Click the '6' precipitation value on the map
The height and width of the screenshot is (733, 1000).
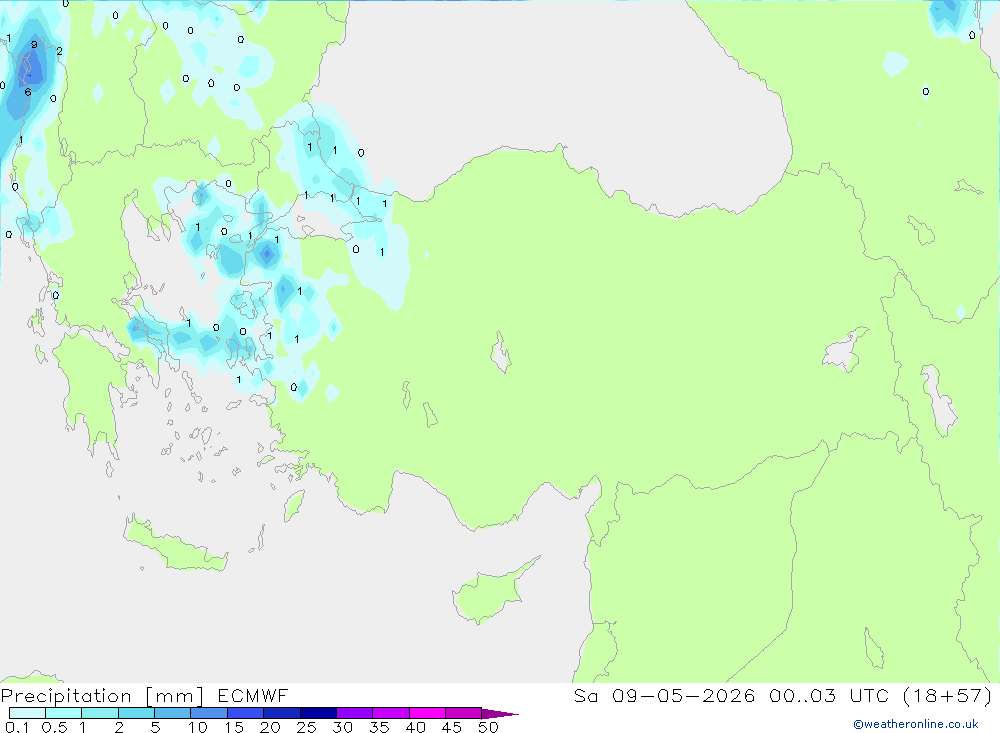[27, 92]
